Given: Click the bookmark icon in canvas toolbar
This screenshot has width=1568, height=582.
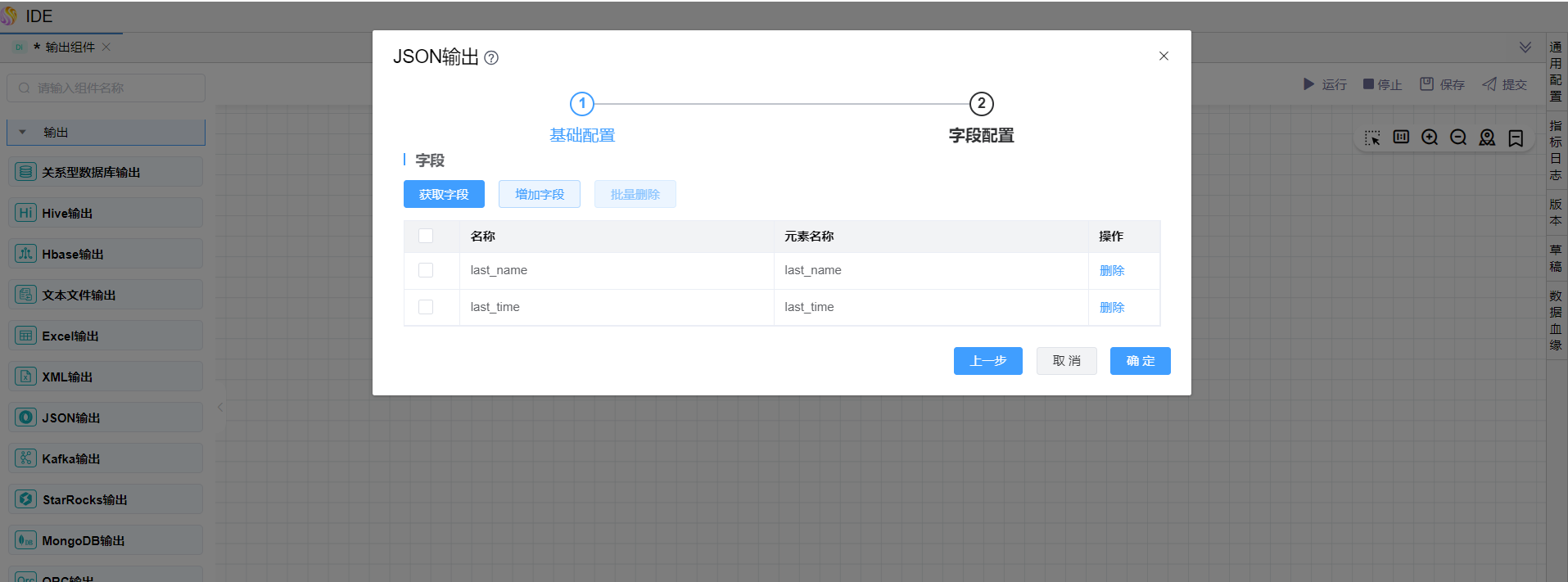Looking at the screenshot, I should (x=1516, y=138).
